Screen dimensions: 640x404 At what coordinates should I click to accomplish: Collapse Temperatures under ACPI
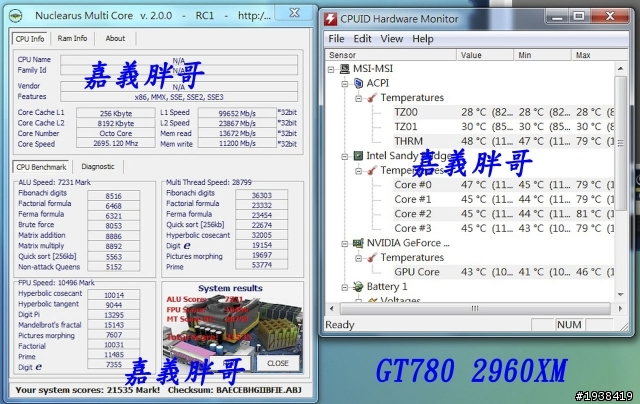(x=358, y=98)
